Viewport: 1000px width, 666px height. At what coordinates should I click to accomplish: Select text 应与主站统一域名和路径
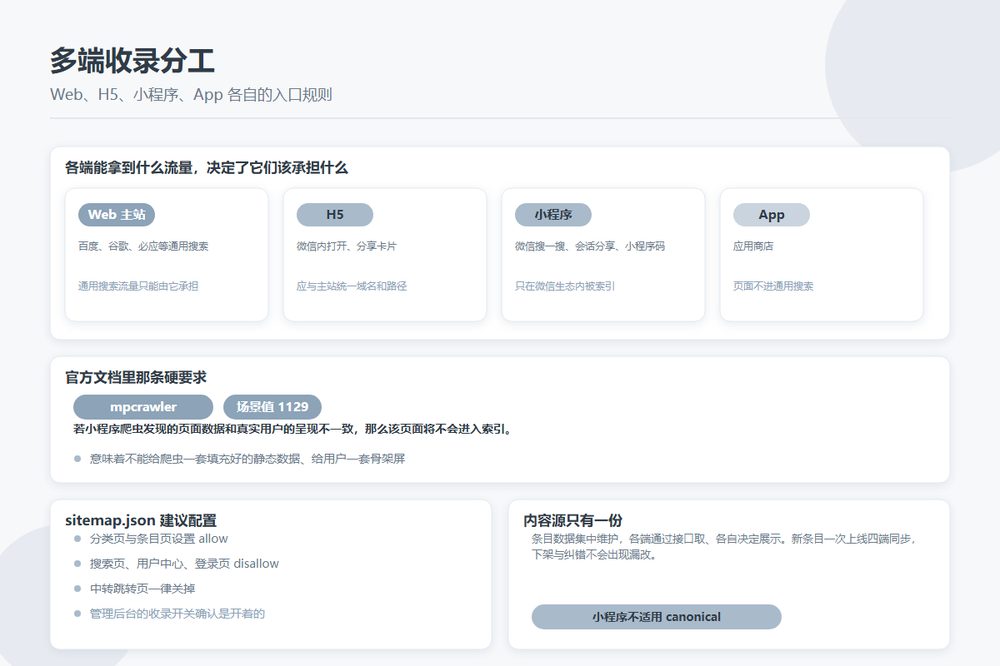pyautogui.click(x=351, y=286)
